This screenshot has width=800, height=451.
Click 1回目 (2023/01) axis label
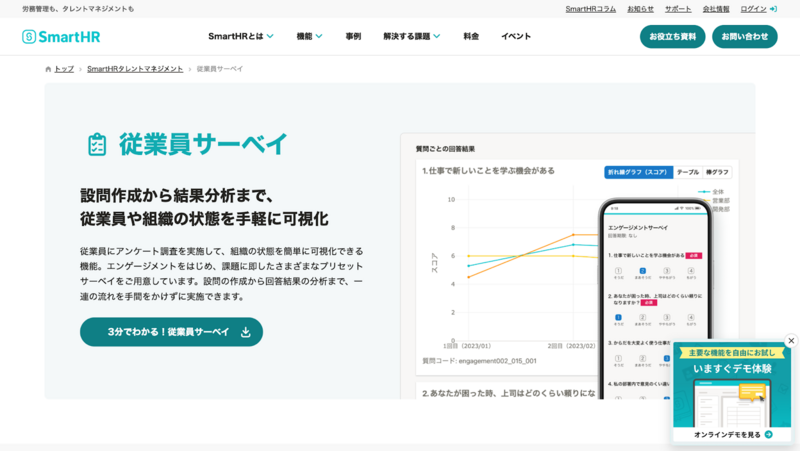(467, 346)
